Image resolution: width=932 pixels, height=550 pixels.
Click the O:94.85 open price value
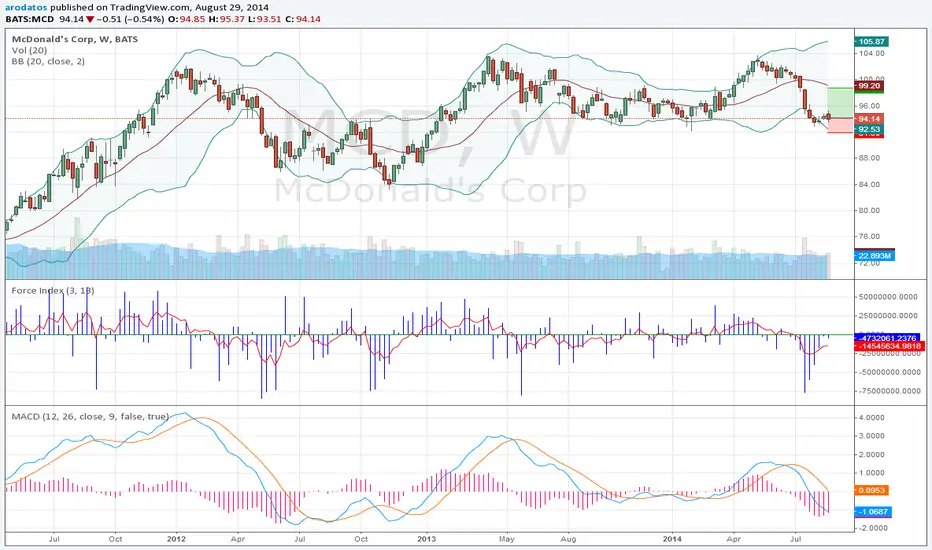[187, 19]
